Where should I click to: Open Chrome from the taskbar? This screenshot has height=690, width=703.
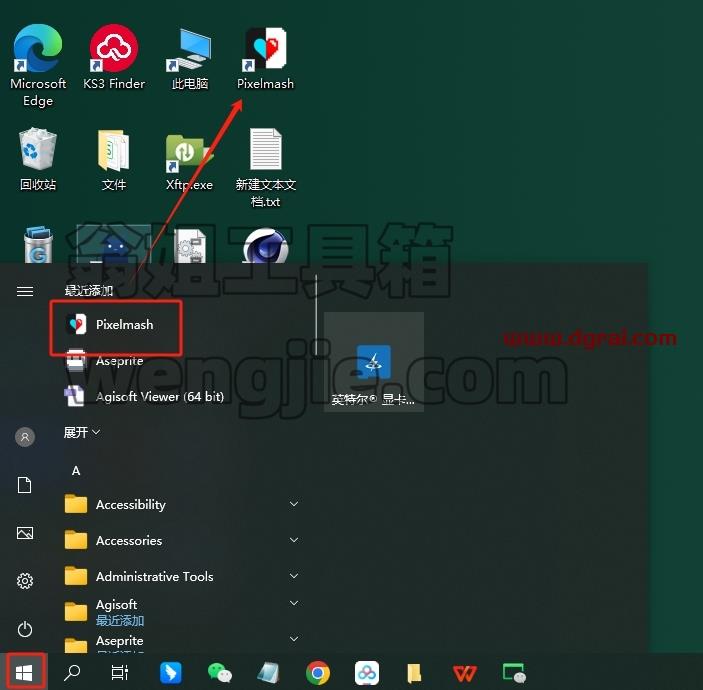[x=317, y=673]
